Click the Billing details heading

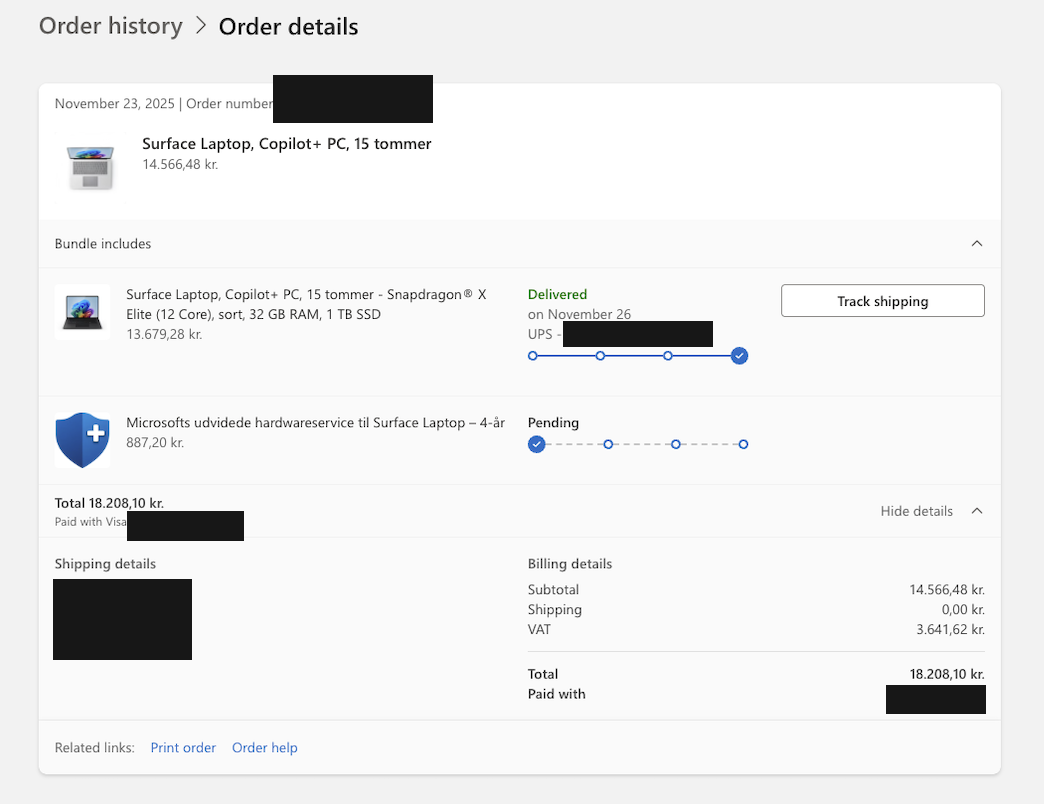tap(570, 564)
